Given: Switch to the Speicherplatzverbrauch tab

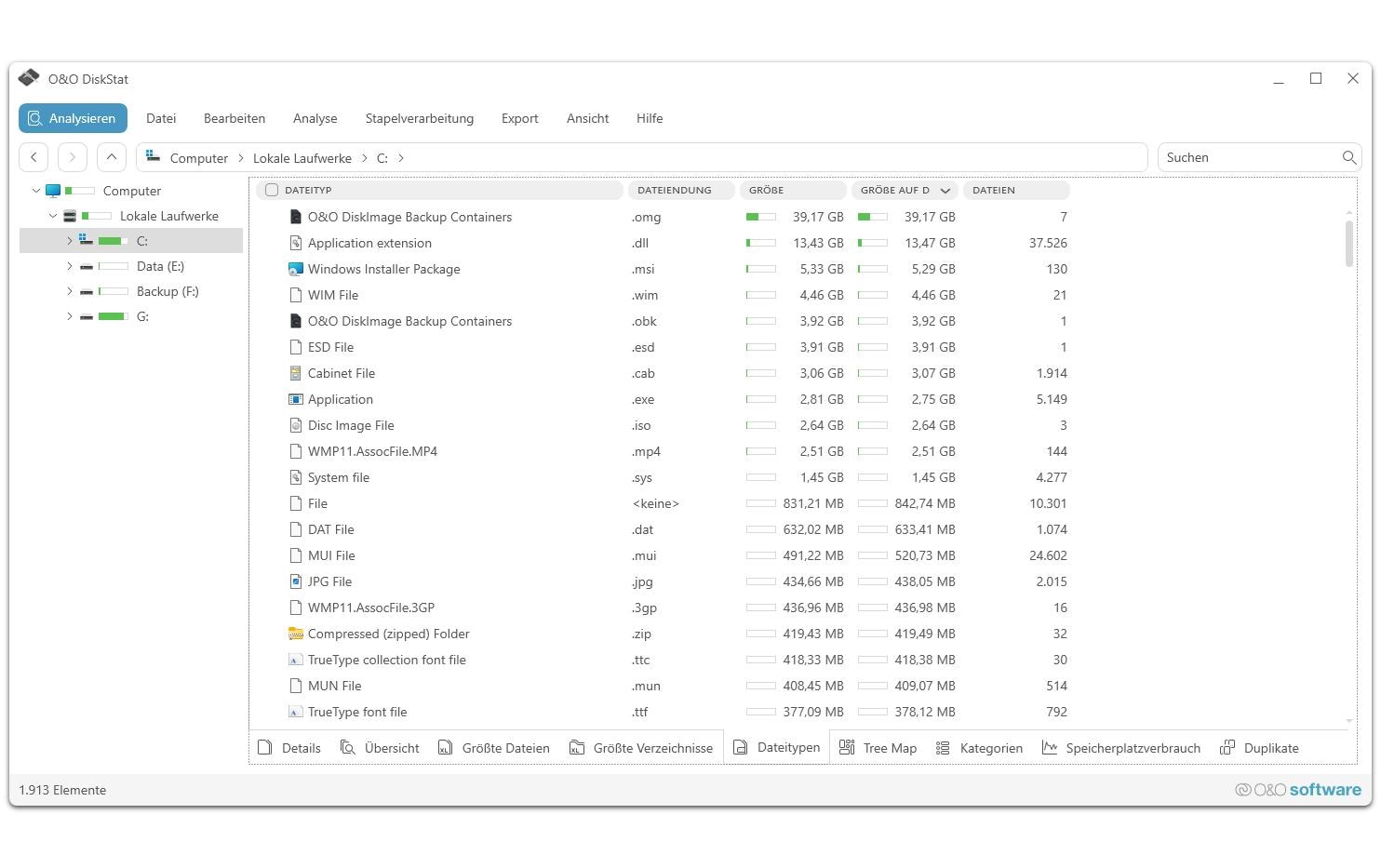Looking at the screenshot, I should tap(1120, 748).
